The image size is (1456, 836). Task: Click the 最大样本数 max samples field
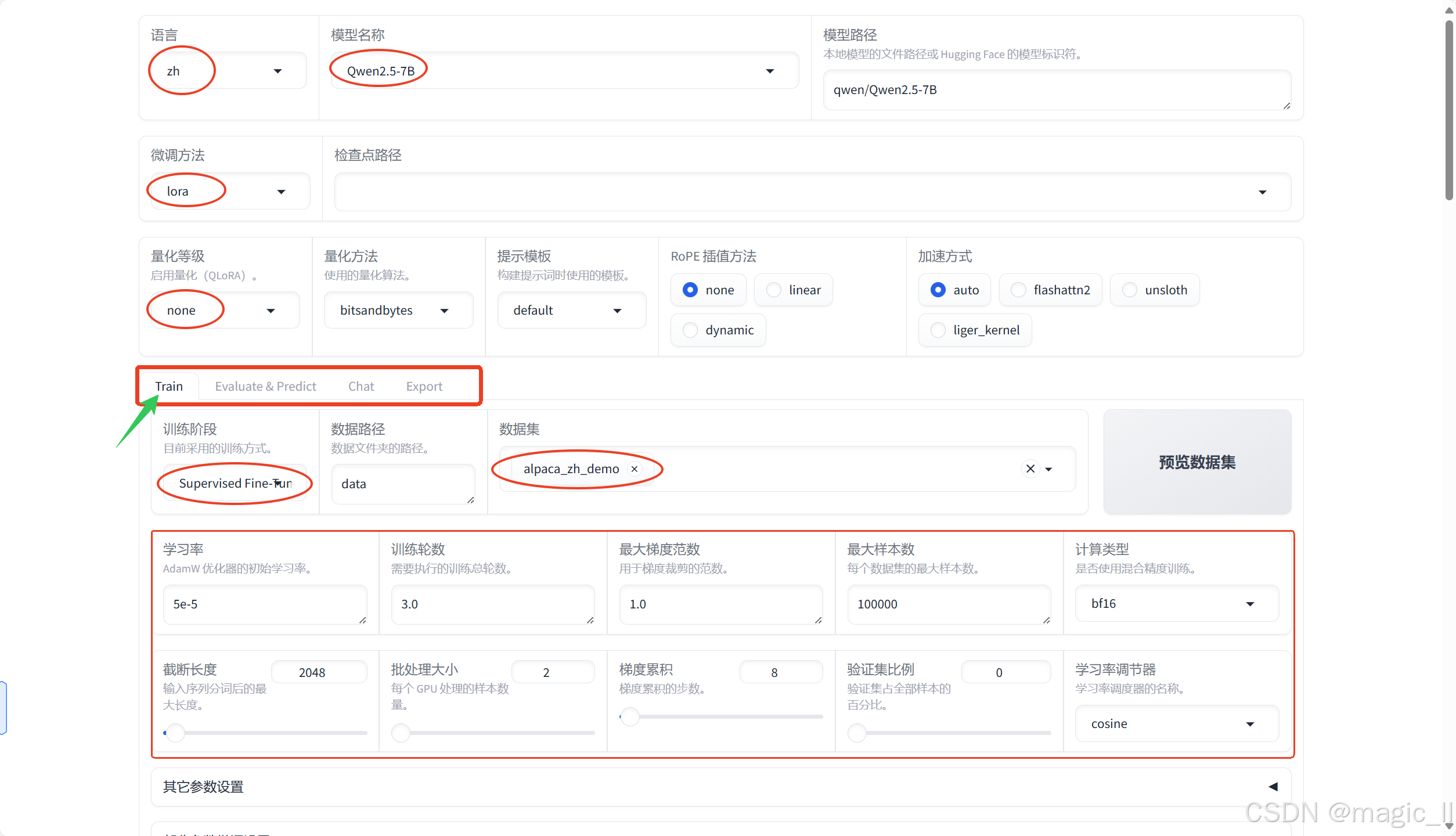(x=949, y=604)
